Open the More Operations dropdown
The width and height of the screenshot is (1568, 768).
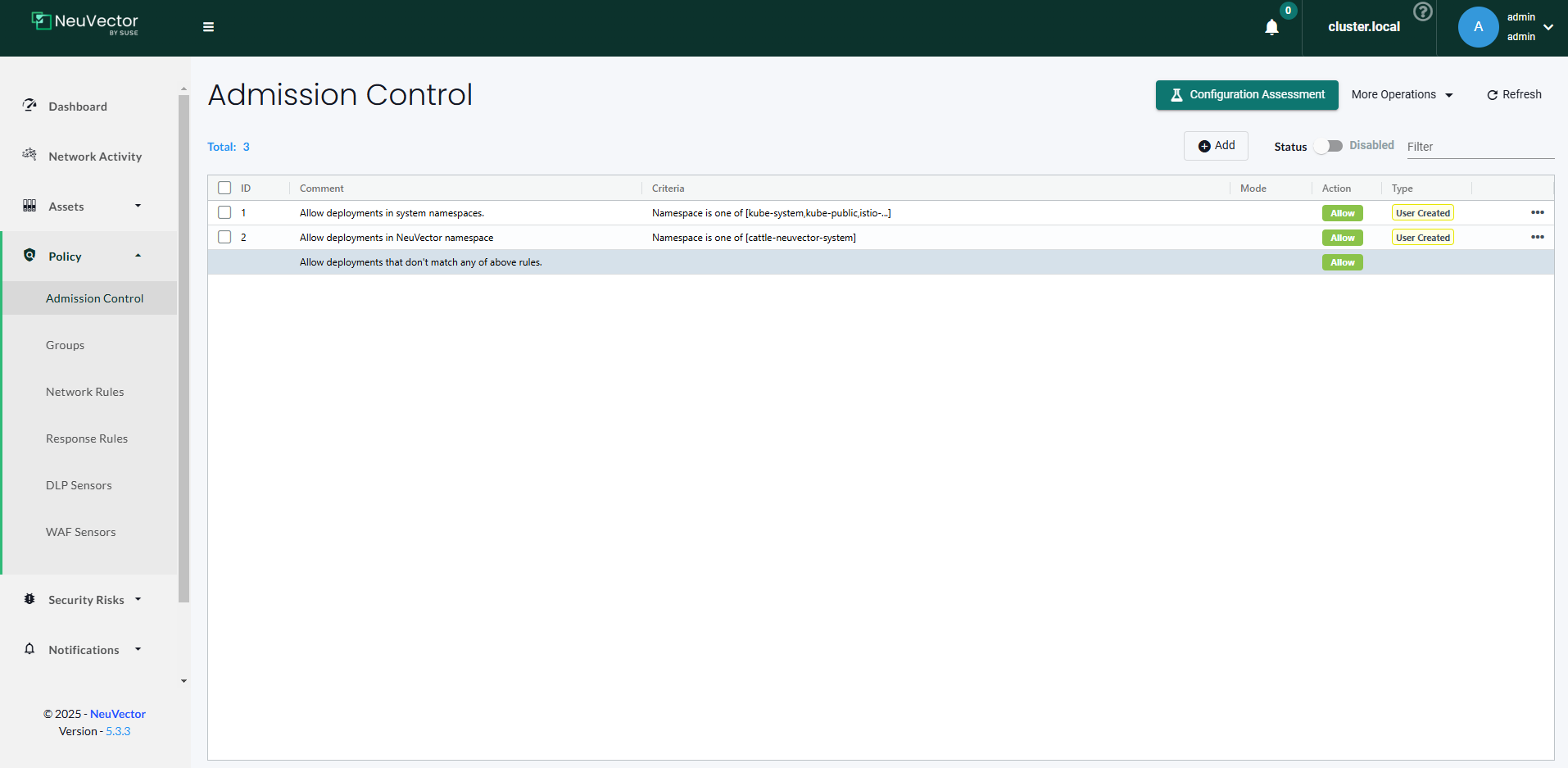pyautogui.click(x=1402, y=94)
